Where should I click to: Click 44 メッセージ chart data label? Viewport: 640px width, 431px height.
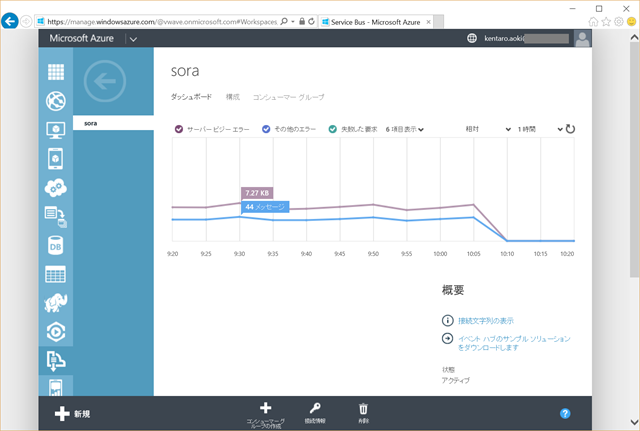tap(265, 207)
